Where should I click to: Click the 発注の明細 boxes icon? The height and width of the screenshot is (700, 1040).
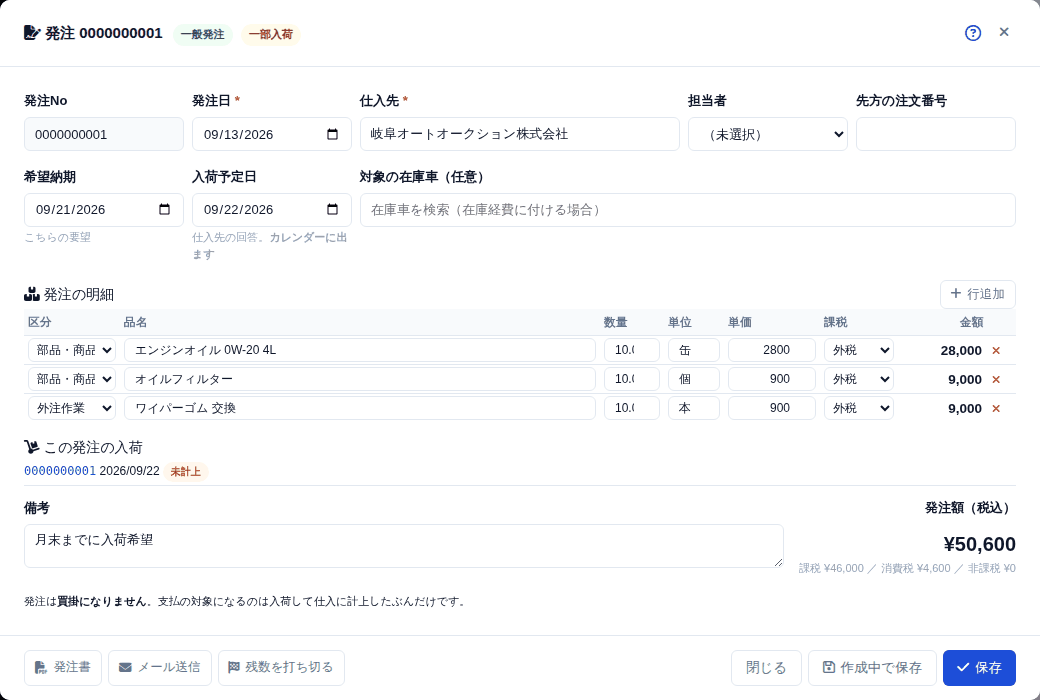(x=32, y=294)
